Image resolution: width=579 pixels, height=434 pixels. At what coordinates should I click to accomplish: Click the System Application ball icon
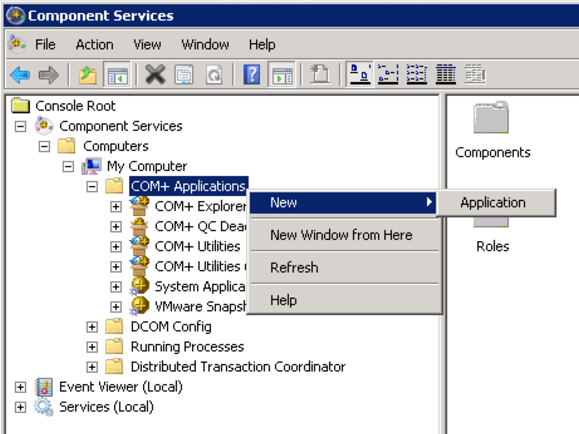pos(139,286)
